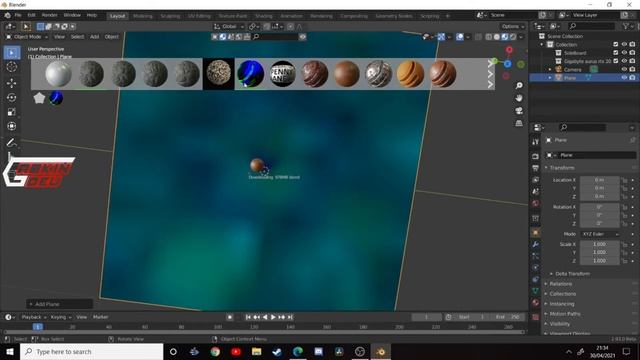
Task: Select rendered viewport shading mode
Action: [513, 37]
